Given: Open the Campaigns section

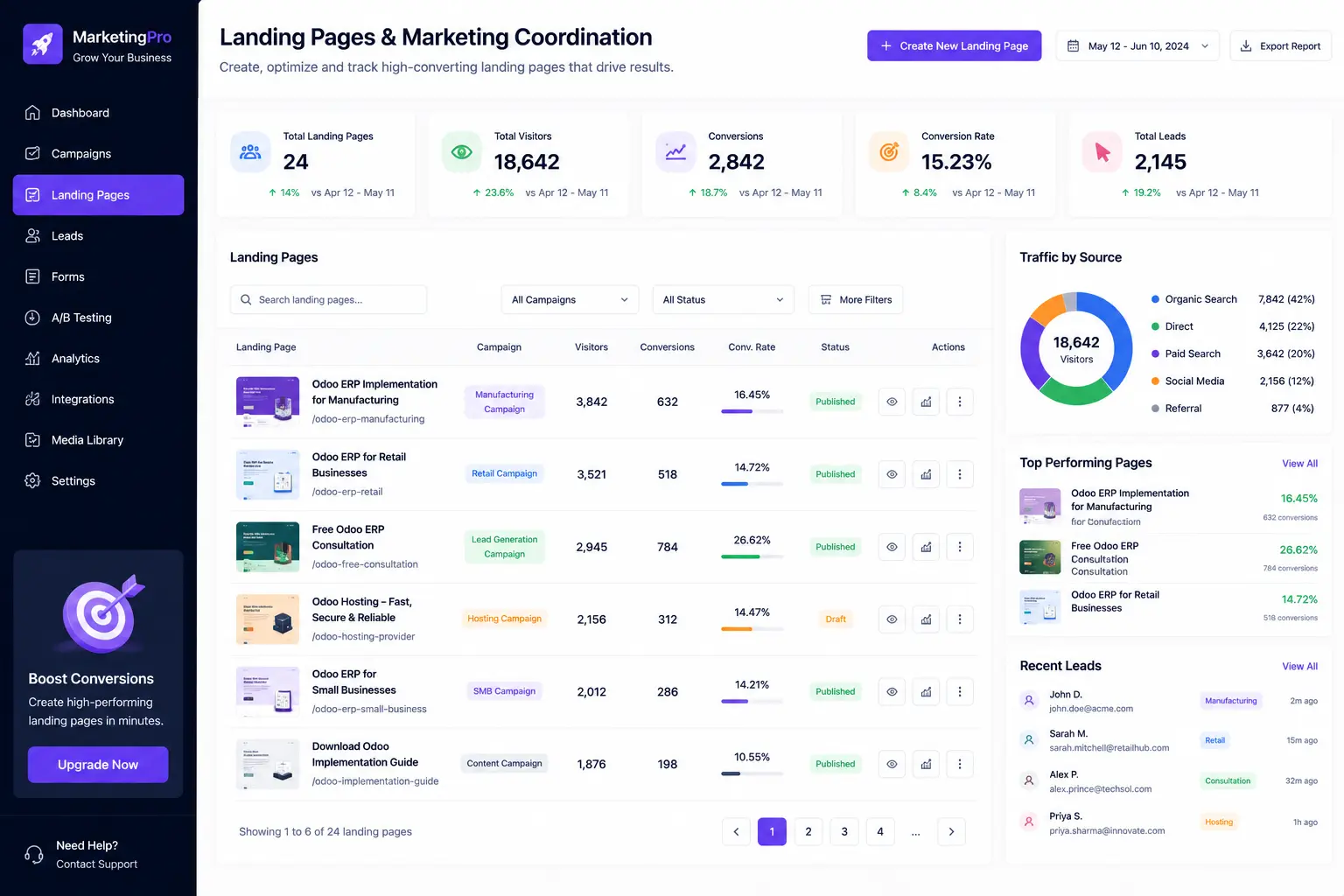Looking at the screenshot, I should (x=98, y=153).
